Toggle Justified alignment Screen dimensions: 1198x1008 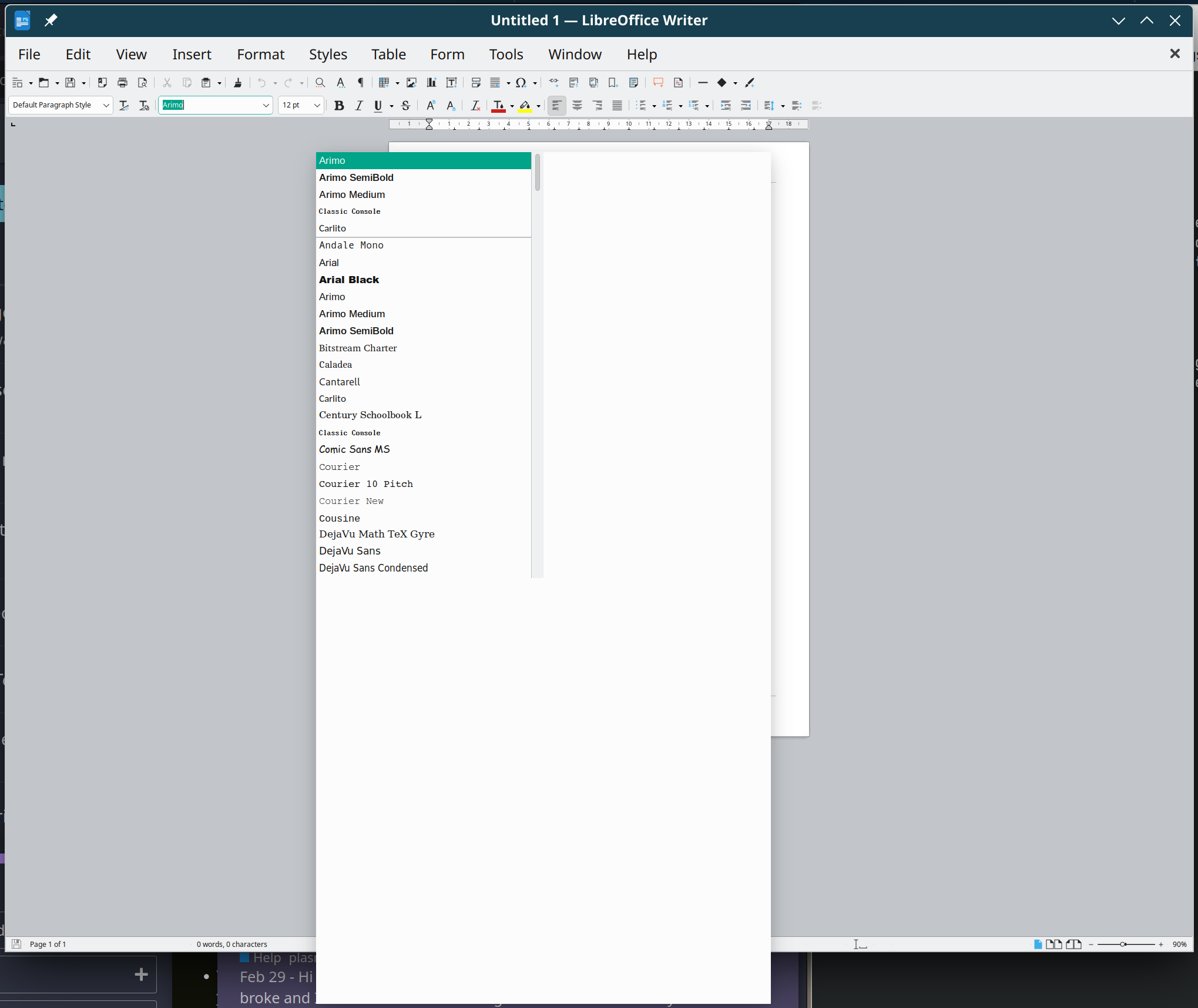tap(618, 106)
